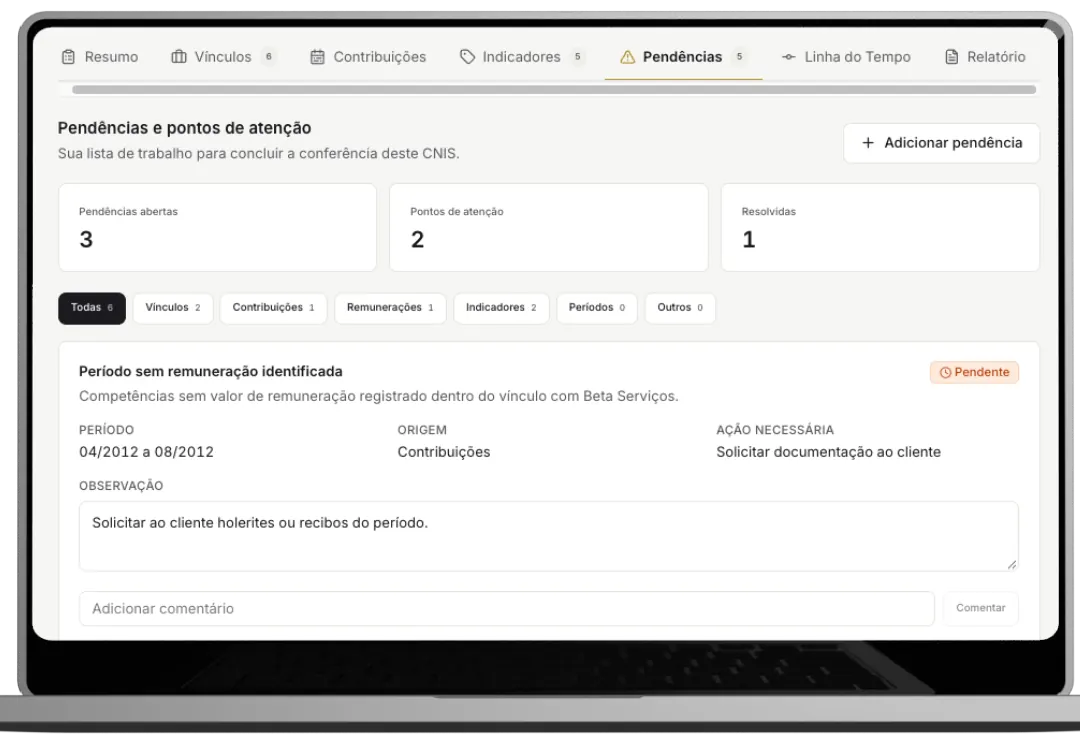Image resolution: width=1080 pixels, height=744 pixels.
Task: Click the heading 'Pendências e pontos de atenção'
Action: click(x=185, y=127)
